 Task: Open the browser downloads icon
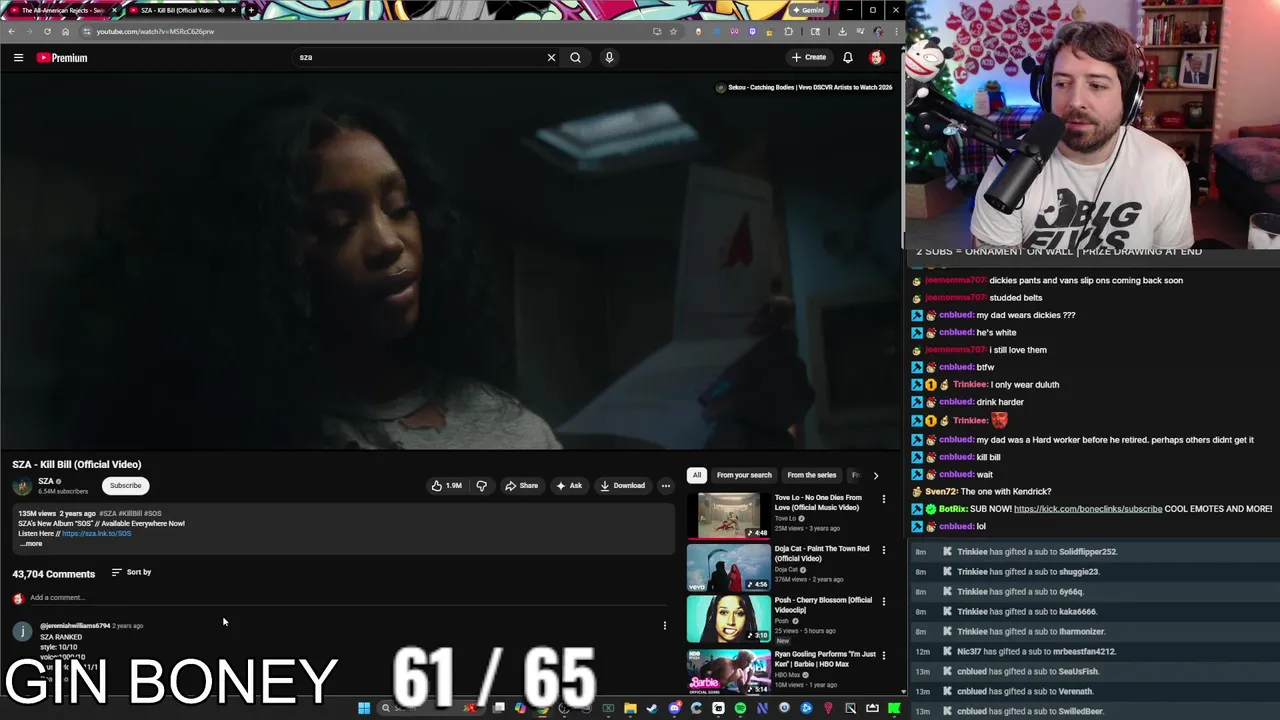(842, 31)
